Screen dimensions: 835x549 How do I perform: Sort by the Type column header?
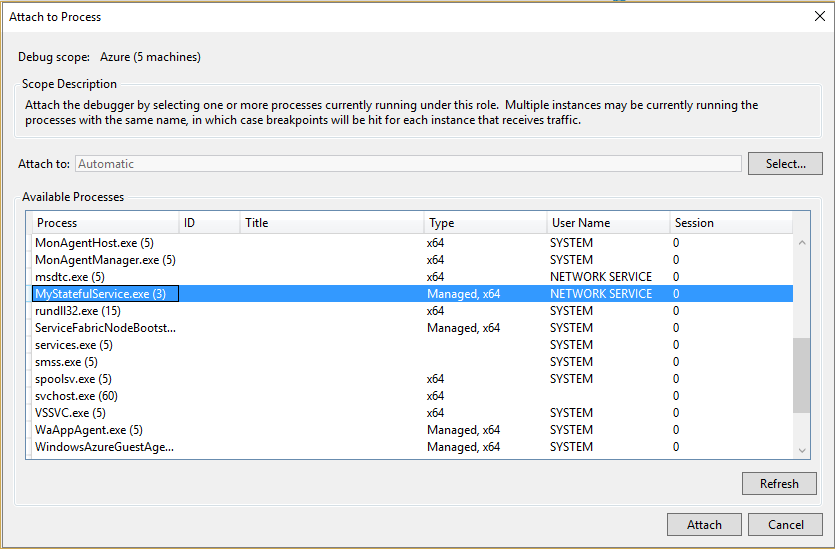coord(486,223)
